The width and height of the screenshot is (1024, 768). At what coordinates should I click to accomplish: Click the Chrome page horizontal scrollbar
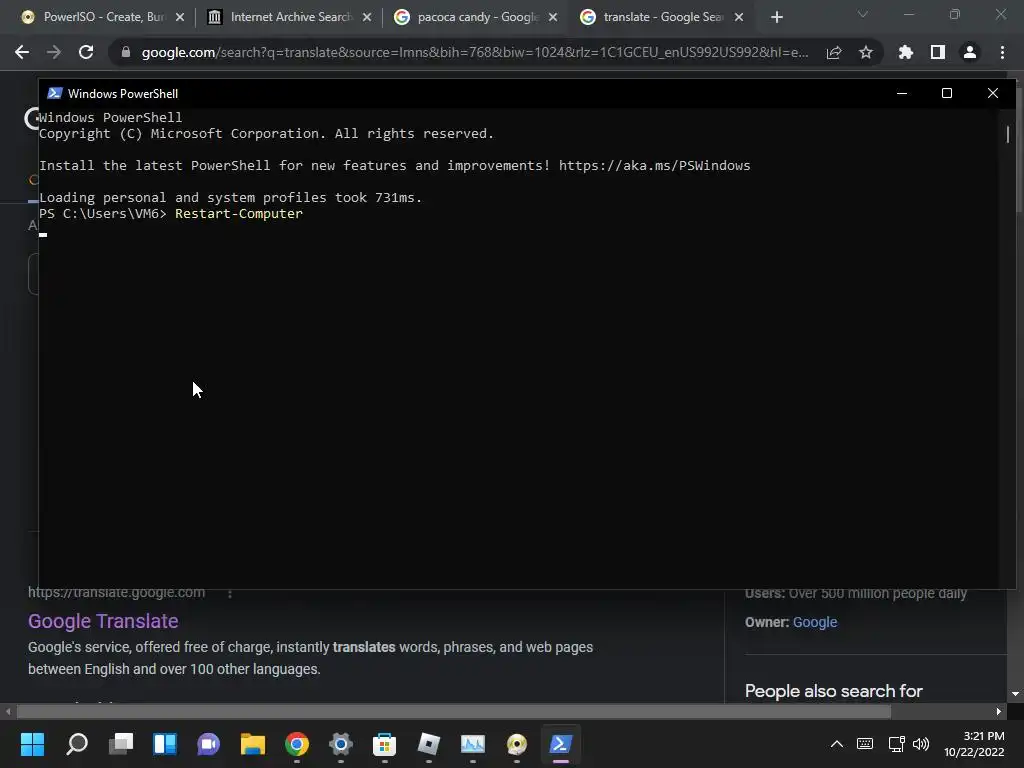pos(454,711)
